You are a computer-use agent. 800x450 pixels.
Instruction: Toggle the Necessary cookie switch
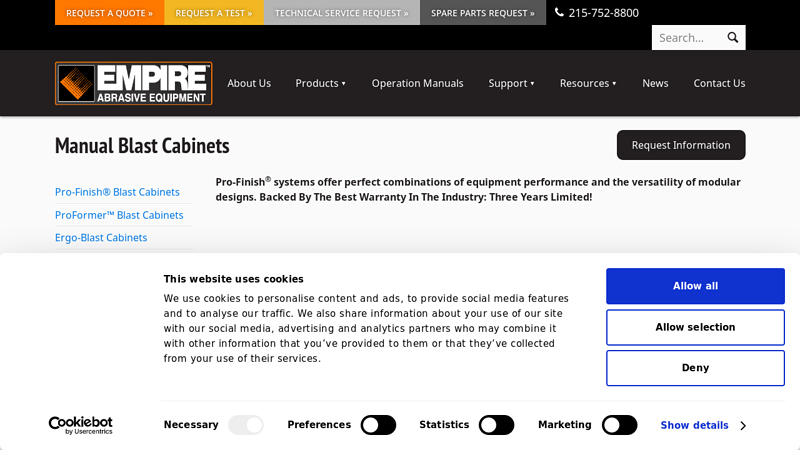(246, 425)
